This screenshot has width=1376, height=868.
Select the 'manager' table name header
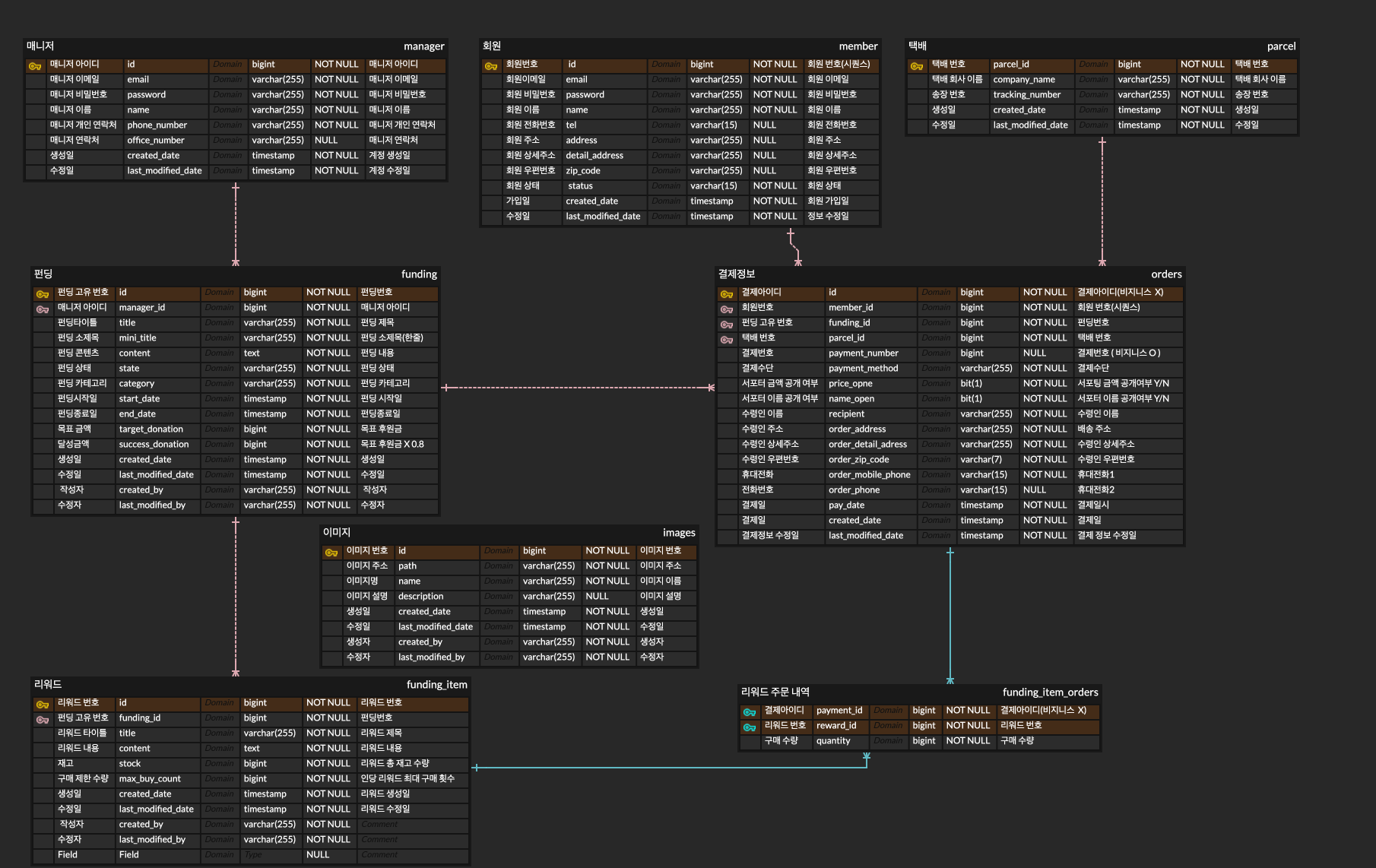(423, 46)
